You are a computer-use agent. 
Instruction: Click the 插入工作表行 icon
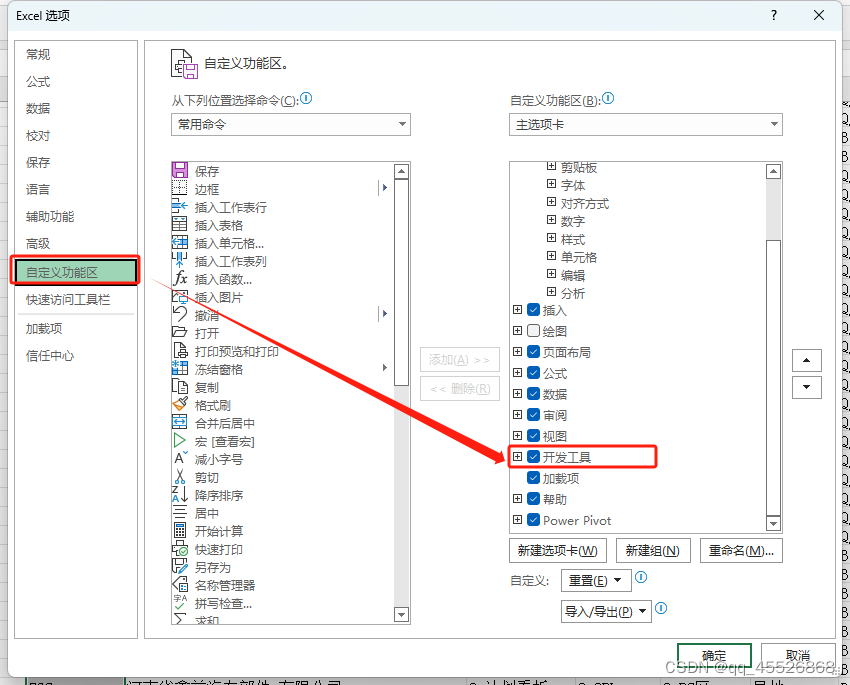click(x=180, y=206)
